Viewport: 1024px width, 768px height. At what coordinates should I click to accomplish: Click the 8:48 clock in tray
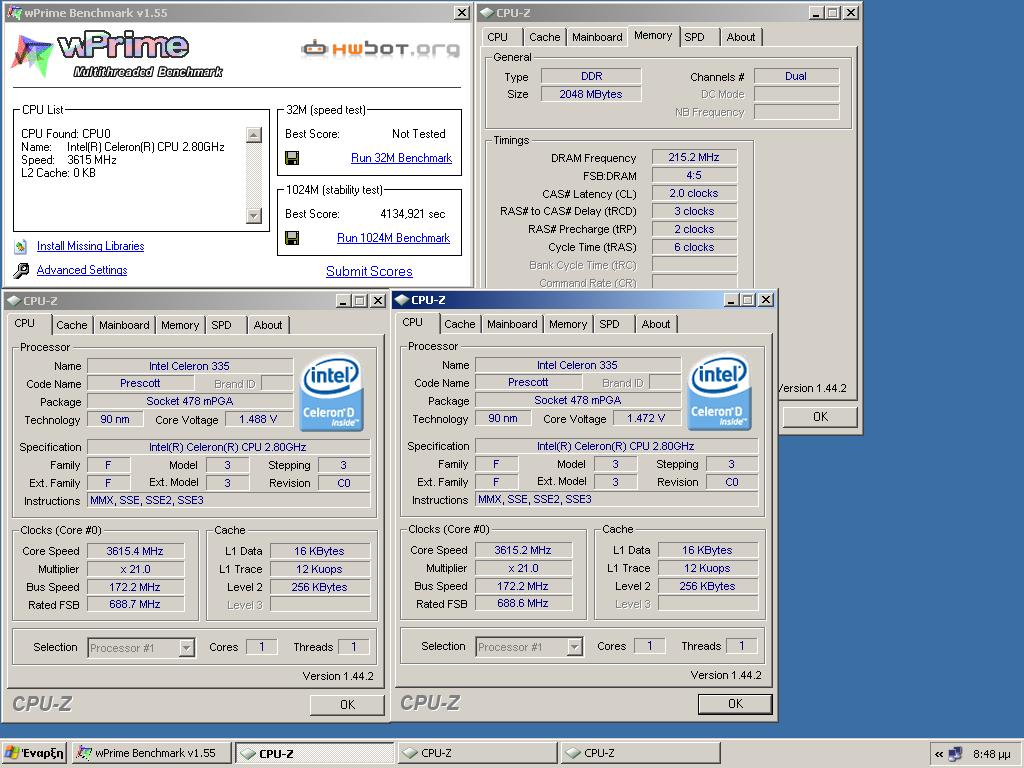click(991, 754)
